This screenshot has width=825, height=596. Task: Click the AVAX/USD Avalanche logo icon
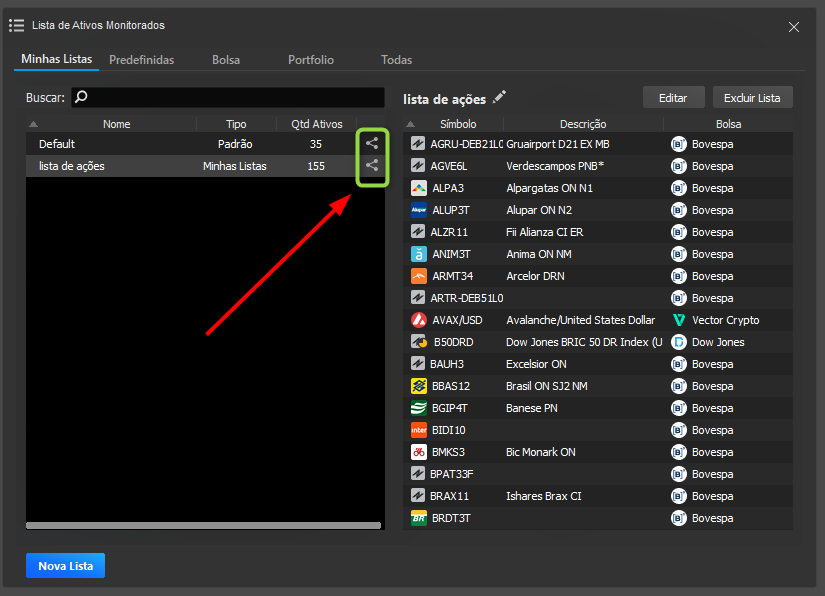pos(418,320)
